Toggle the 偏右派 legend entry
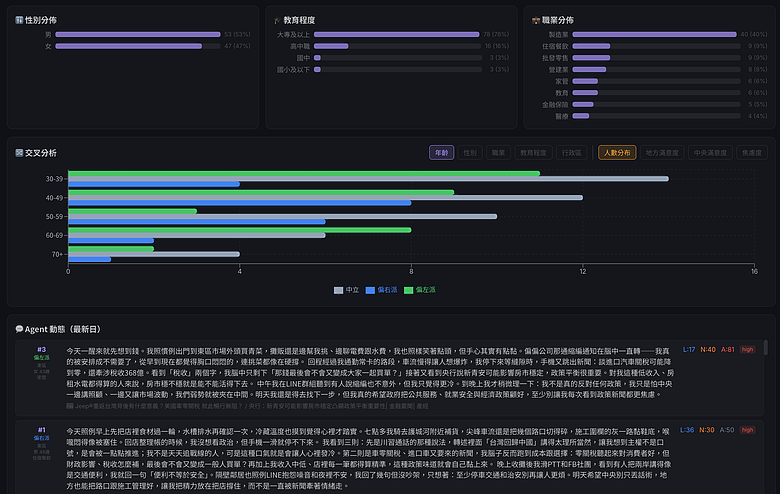Viewport: 780px width, 494px height. point(382,290)
